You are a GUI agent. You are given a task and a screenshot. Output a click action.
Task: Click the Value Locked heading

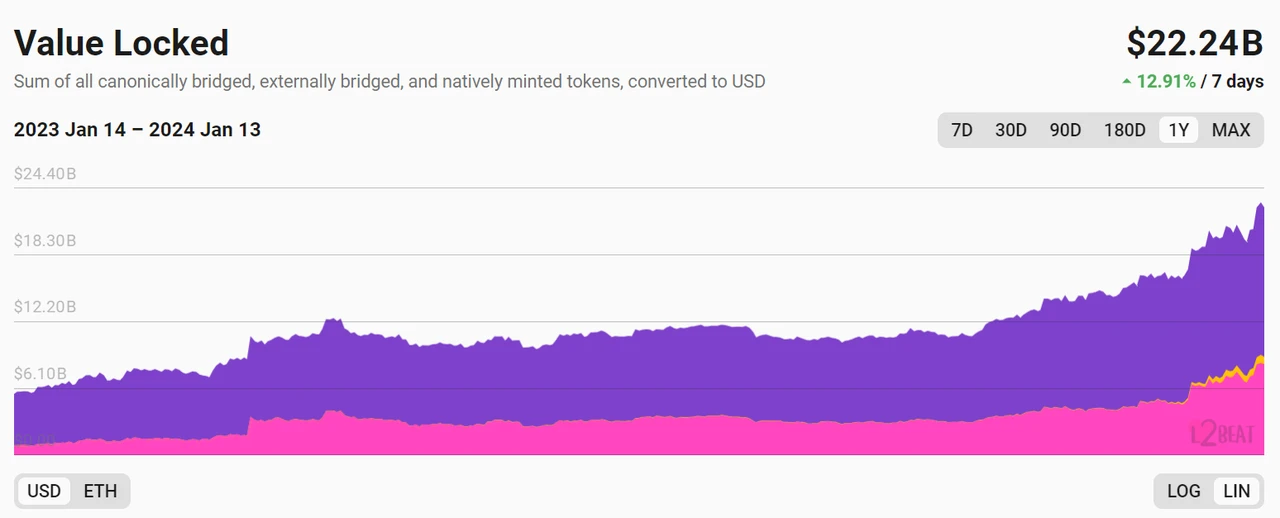click(x=121, y=43)
